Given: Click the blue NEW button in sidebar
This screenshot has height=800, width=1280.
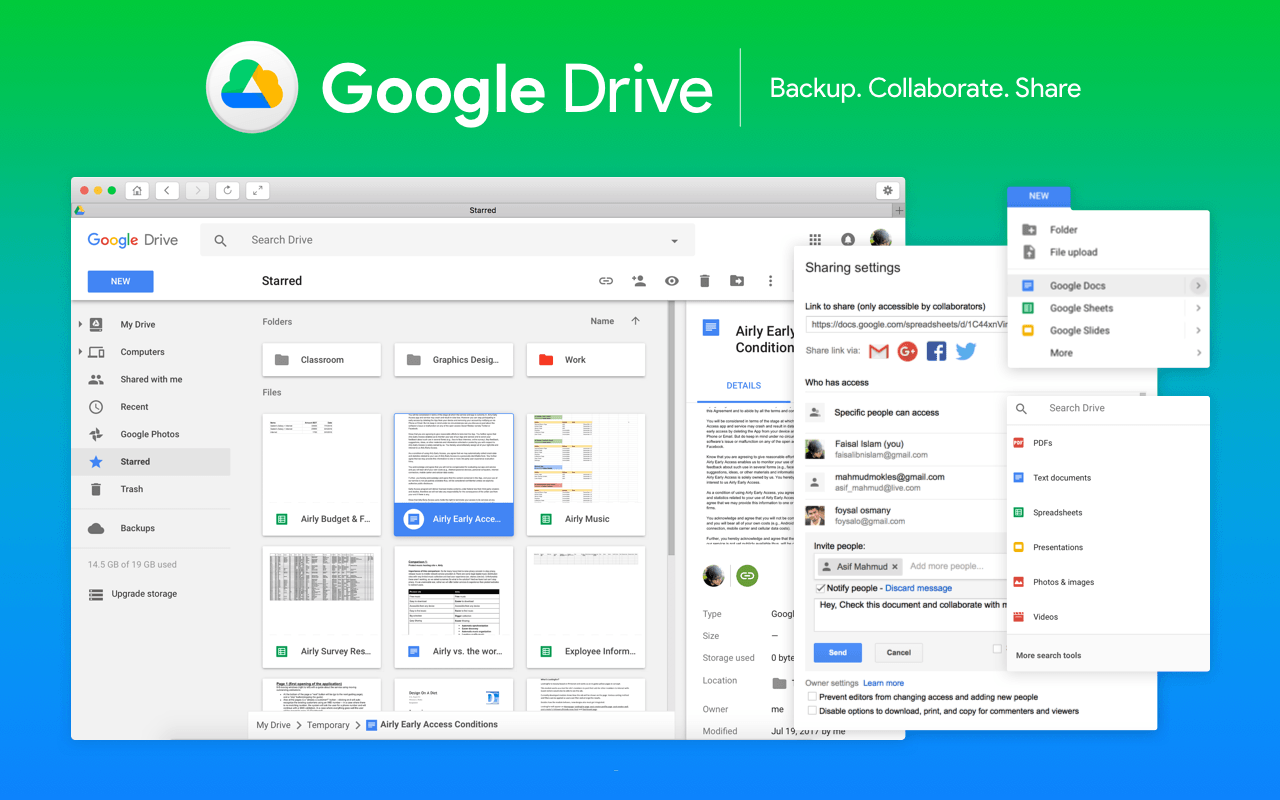Looking at the screenshot, I should click(120, 281).
